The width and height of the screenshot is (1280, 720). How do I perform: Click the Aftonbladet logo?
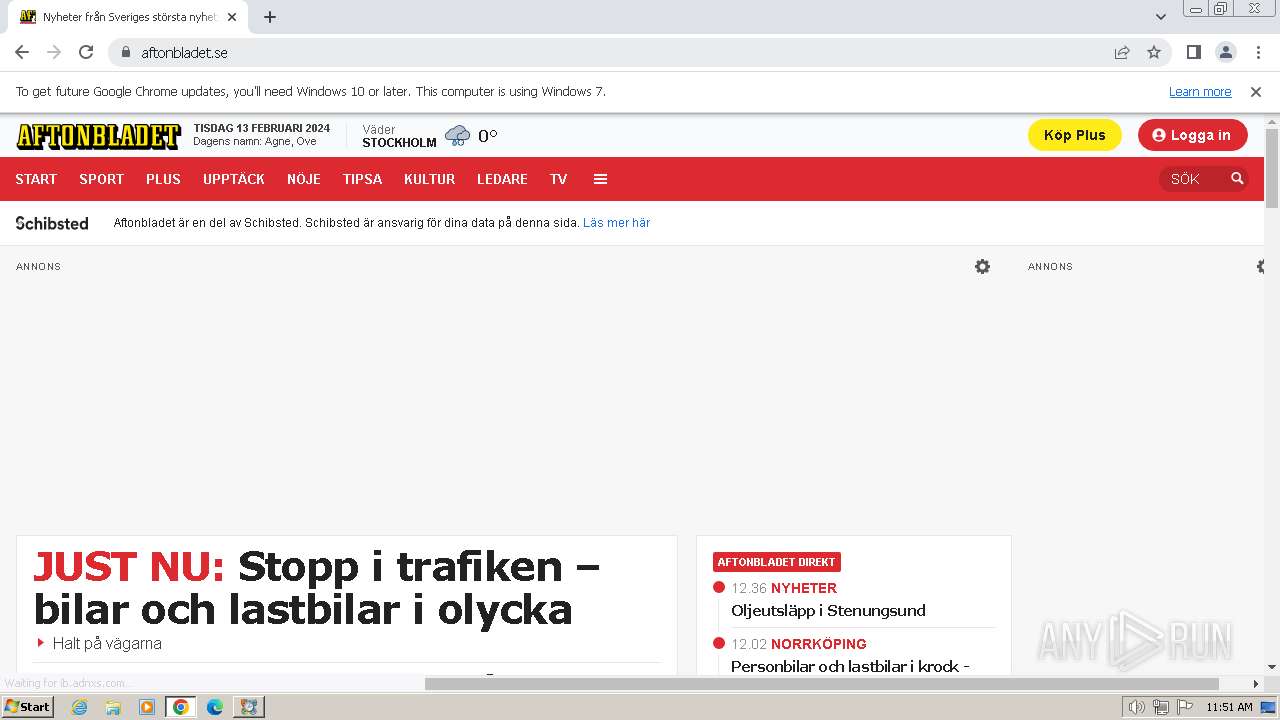pos(98,136)
